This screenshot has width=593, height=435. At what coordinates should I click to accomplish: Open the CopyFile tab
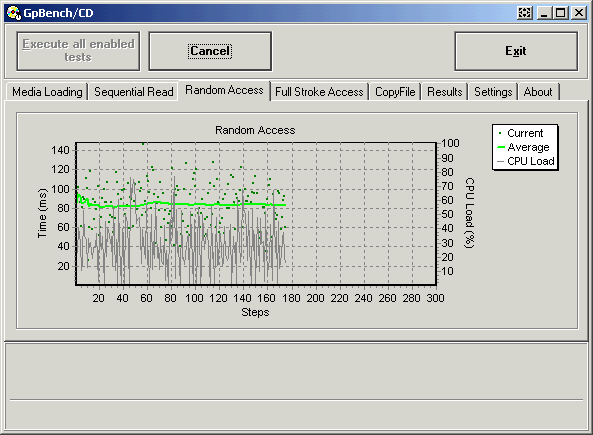tap(395, 92)
